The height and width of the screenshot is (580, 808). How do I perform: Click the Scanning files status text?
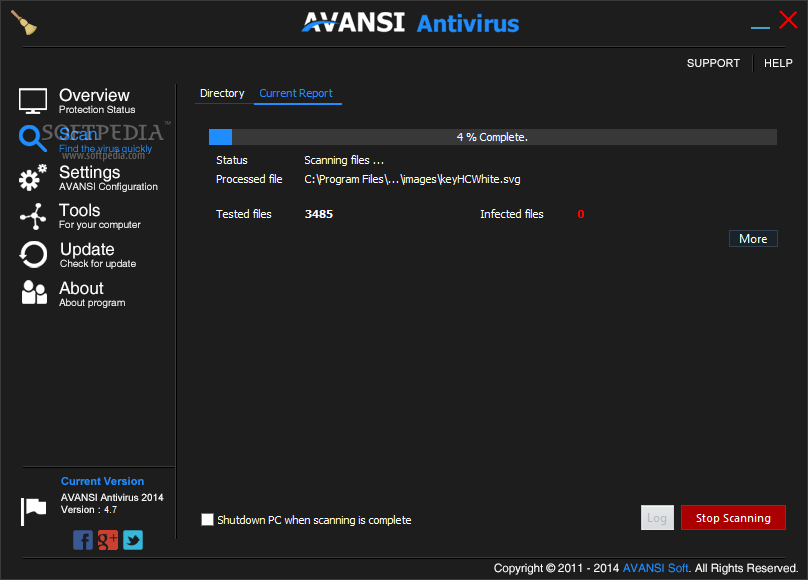pos(344,160)
